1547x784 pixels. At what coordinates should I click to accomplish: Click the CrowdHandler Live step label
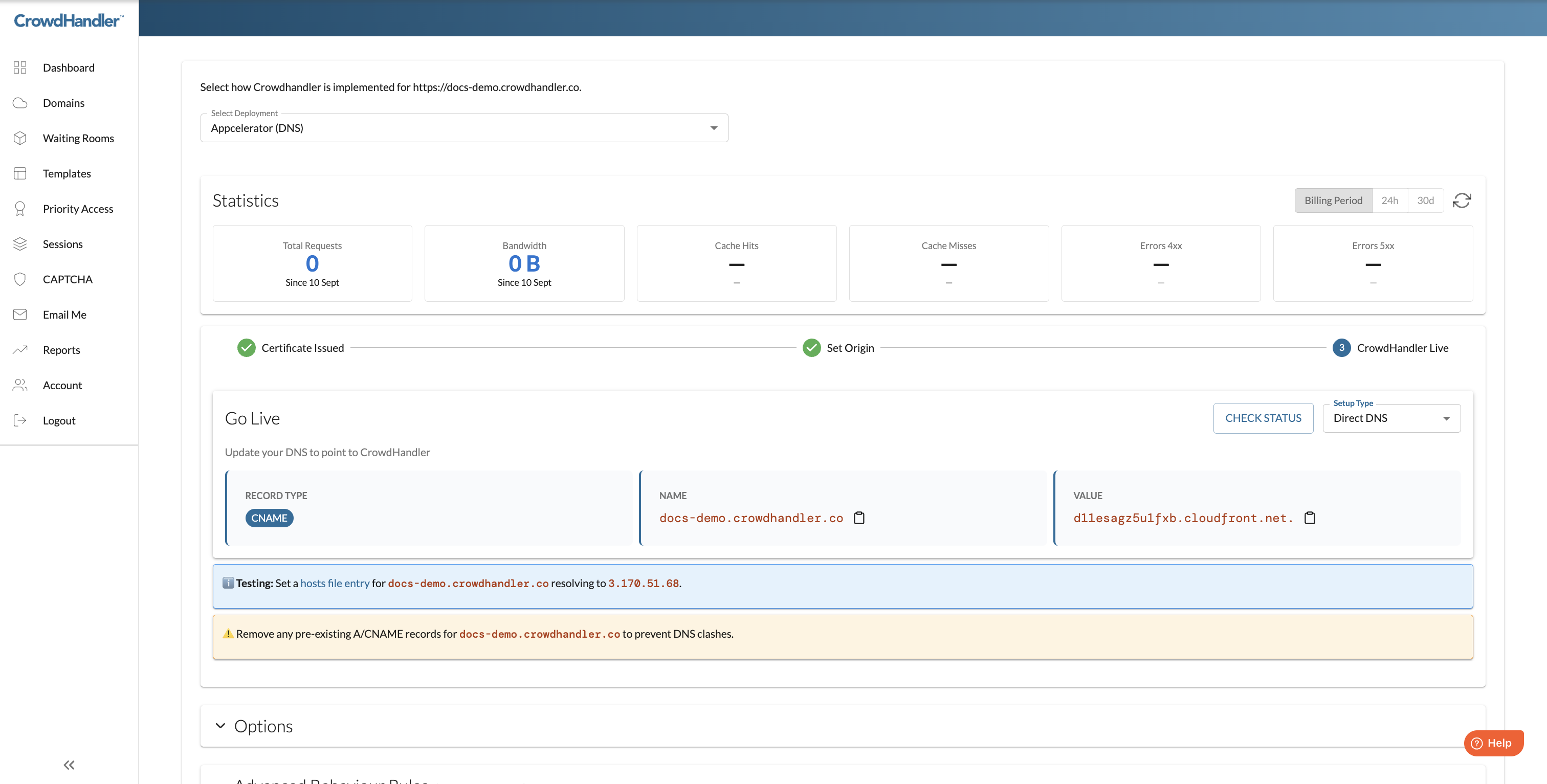coord(1402,348)
